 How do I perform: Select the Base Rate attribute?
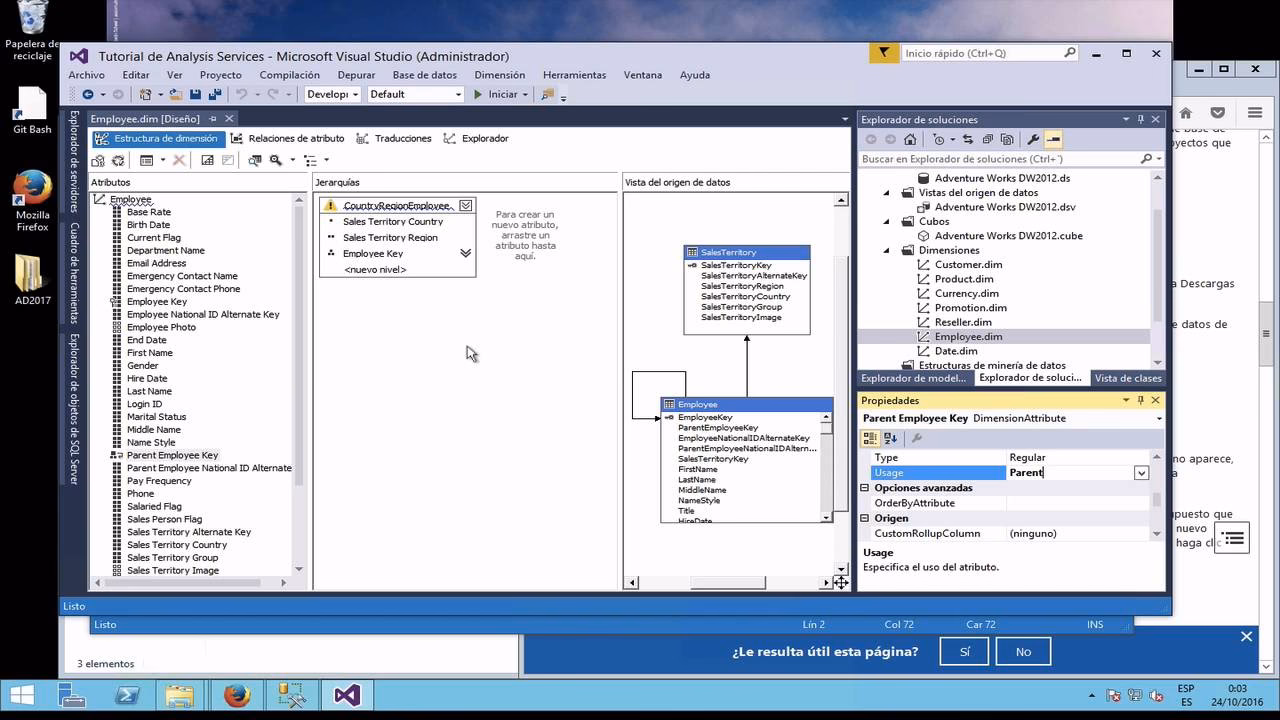[148, 212]
